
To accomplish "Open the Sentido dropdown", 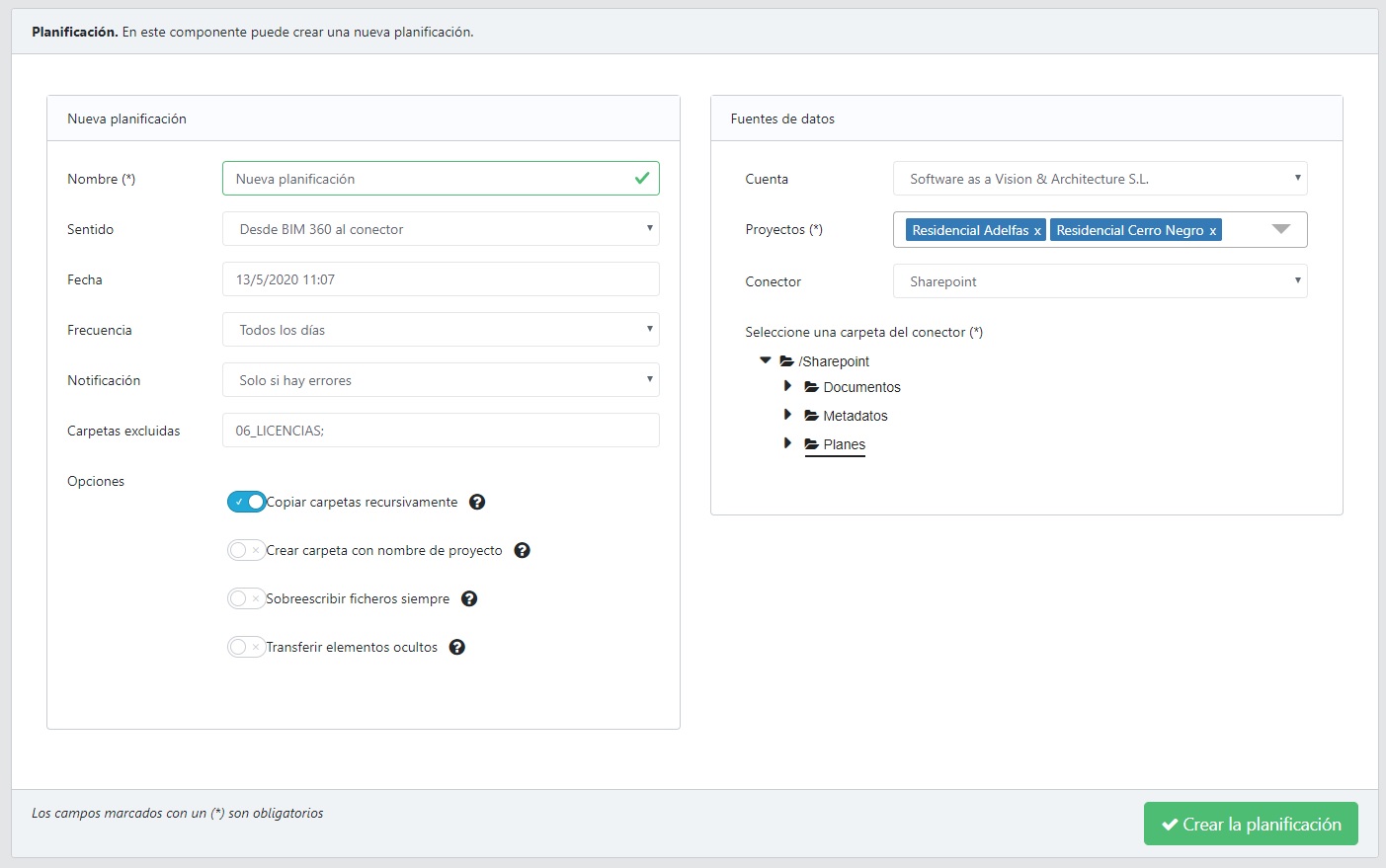I will pyautogui.click(x=441, y=229).
